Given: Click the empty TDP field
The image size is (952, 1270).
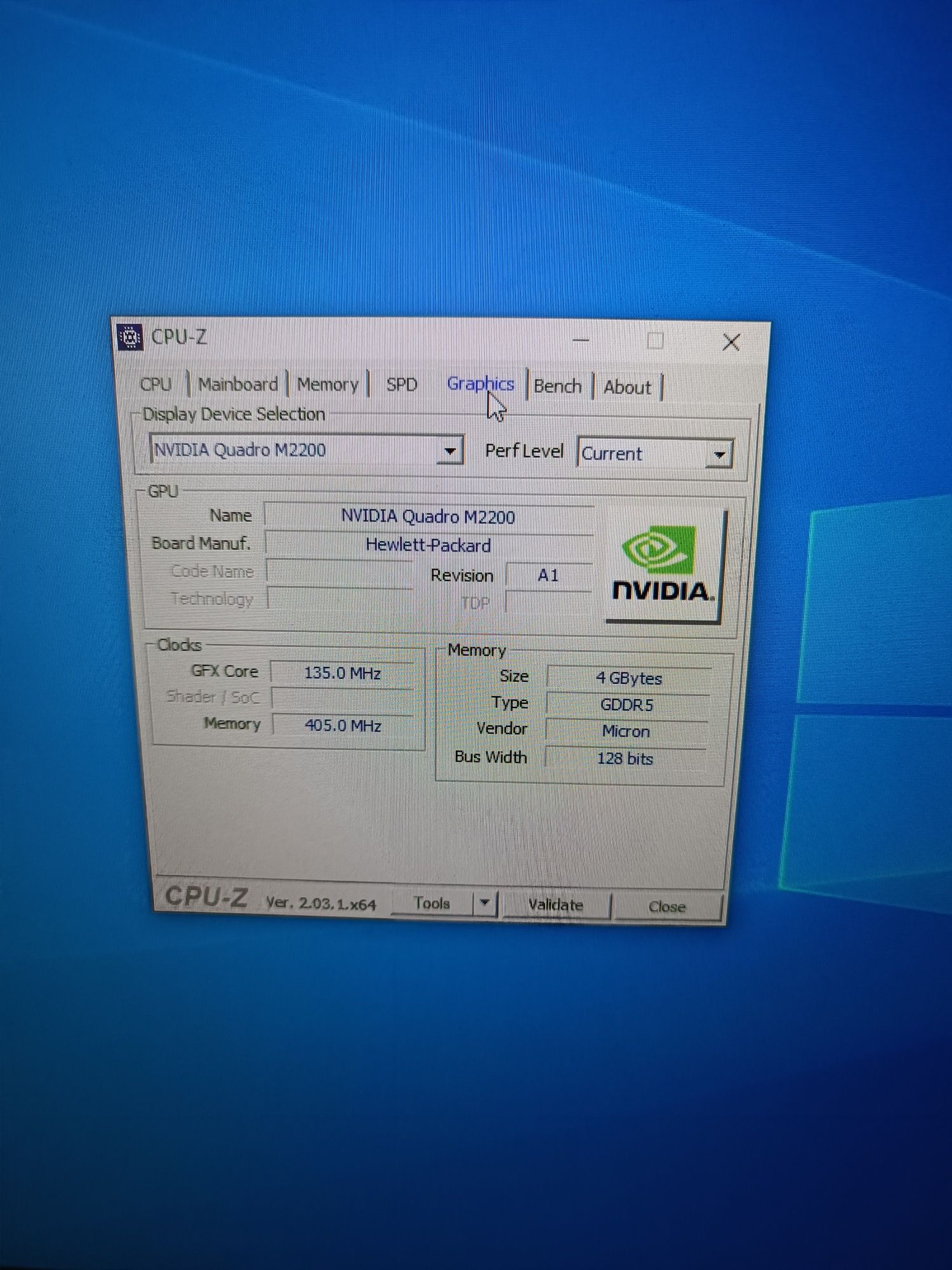Looking at the screenshot, I should coord(548,603).
